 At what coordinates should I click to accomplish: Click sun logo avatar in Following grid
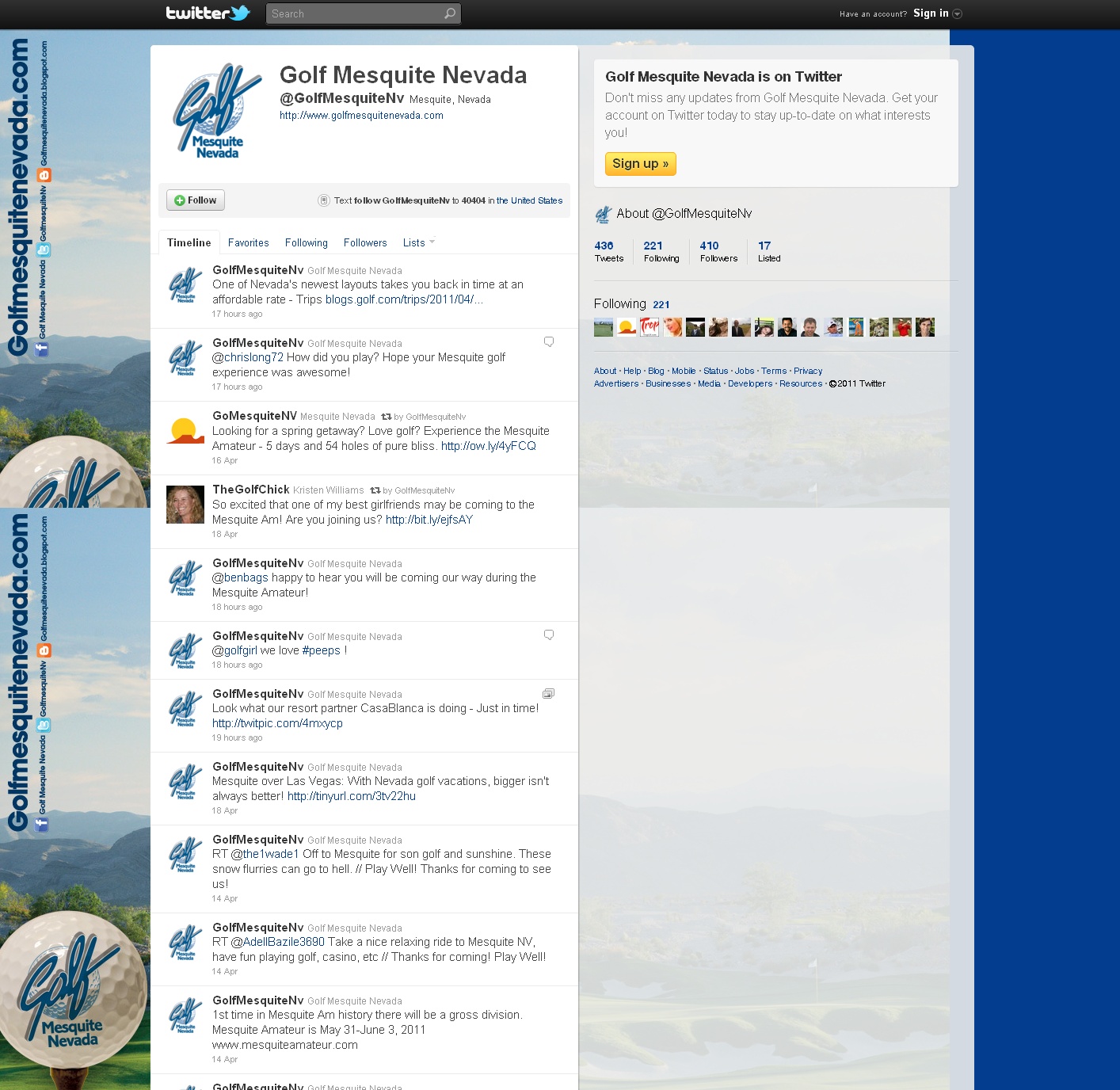tap(627, 327)
